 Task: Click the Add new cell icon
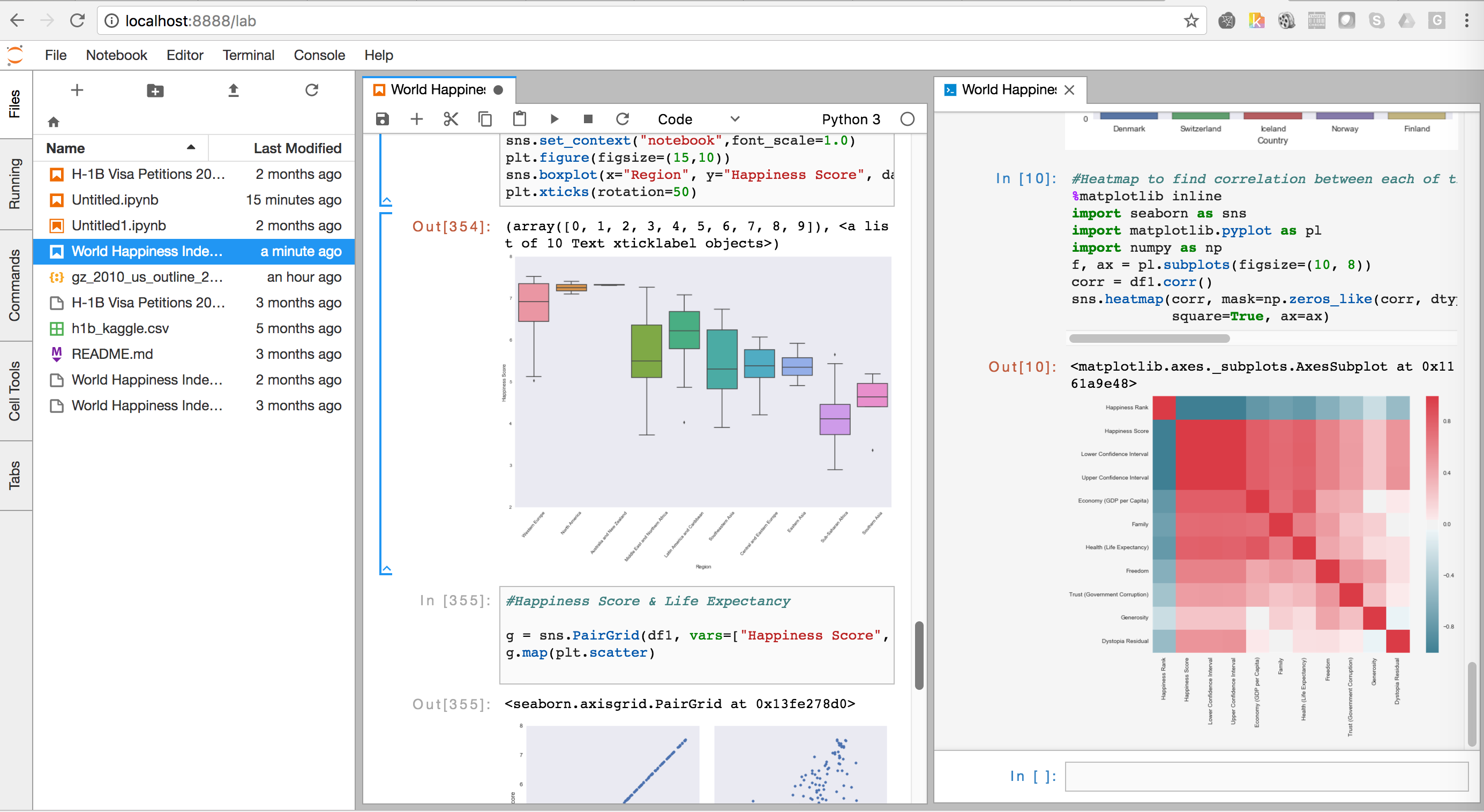pyautogui.click(x=416, y=118)
